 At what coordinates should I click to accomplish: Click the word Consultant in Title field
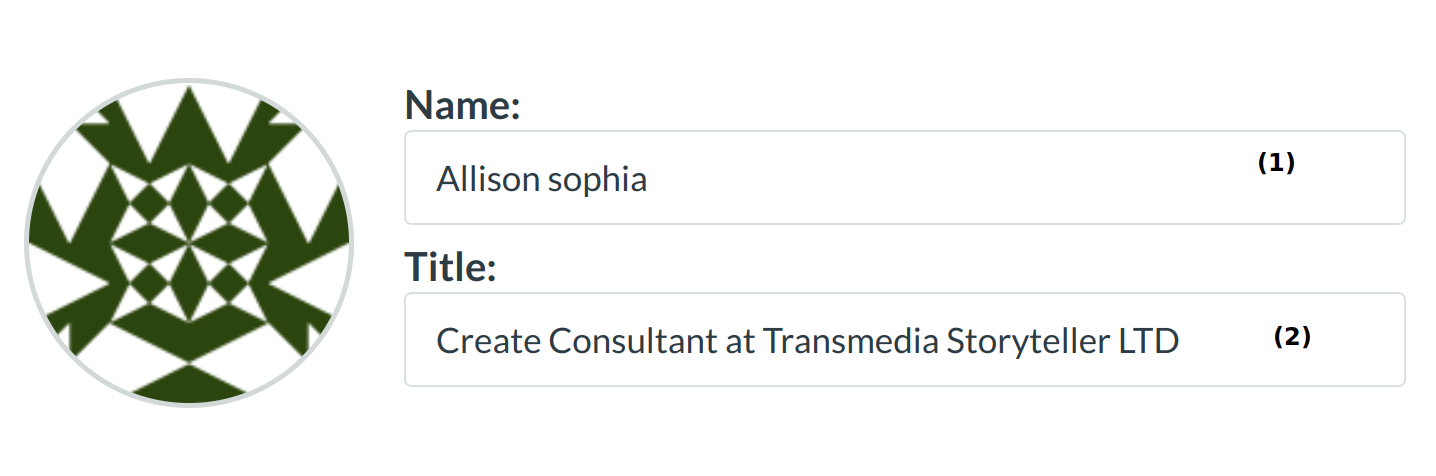[632, 342]
